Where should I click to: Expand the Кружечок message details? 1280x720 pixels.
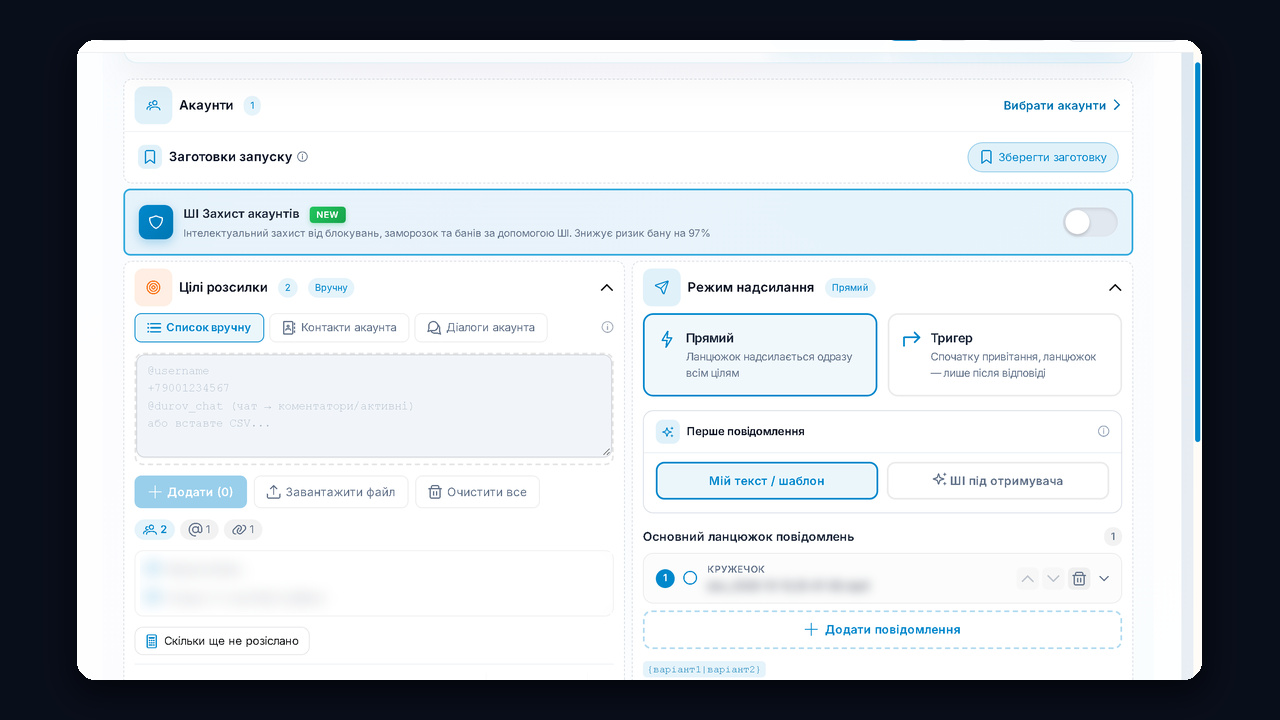pos(1104,578)
